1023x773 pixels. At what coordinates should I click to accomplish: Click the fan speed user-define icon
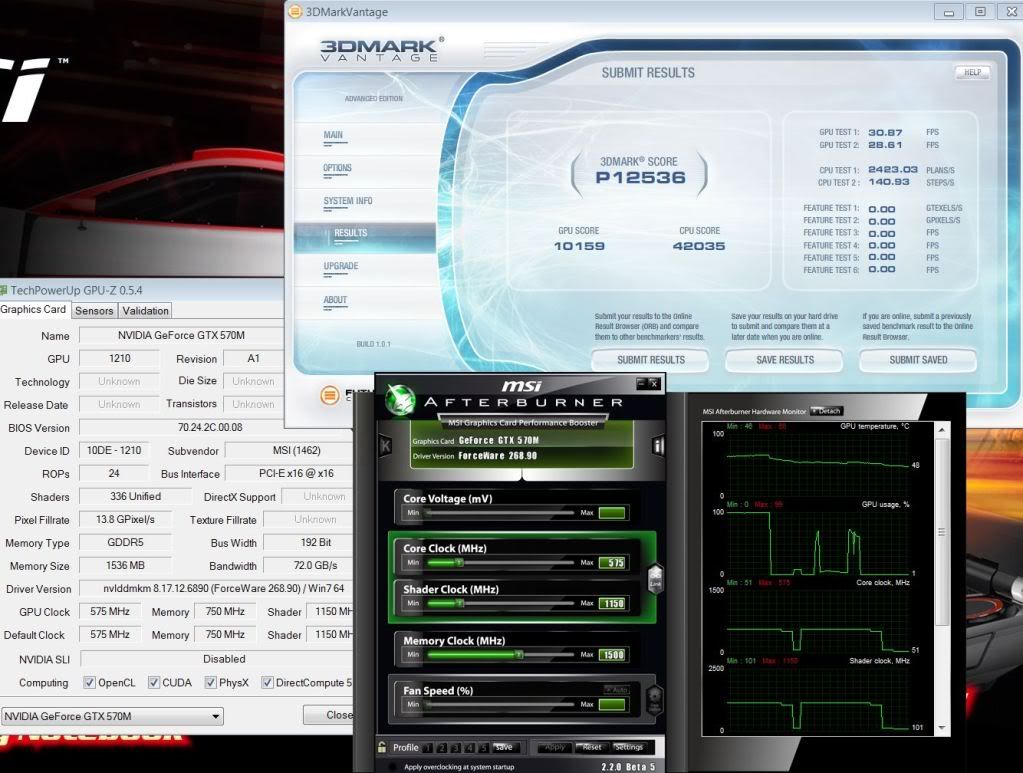click(654, 700)
